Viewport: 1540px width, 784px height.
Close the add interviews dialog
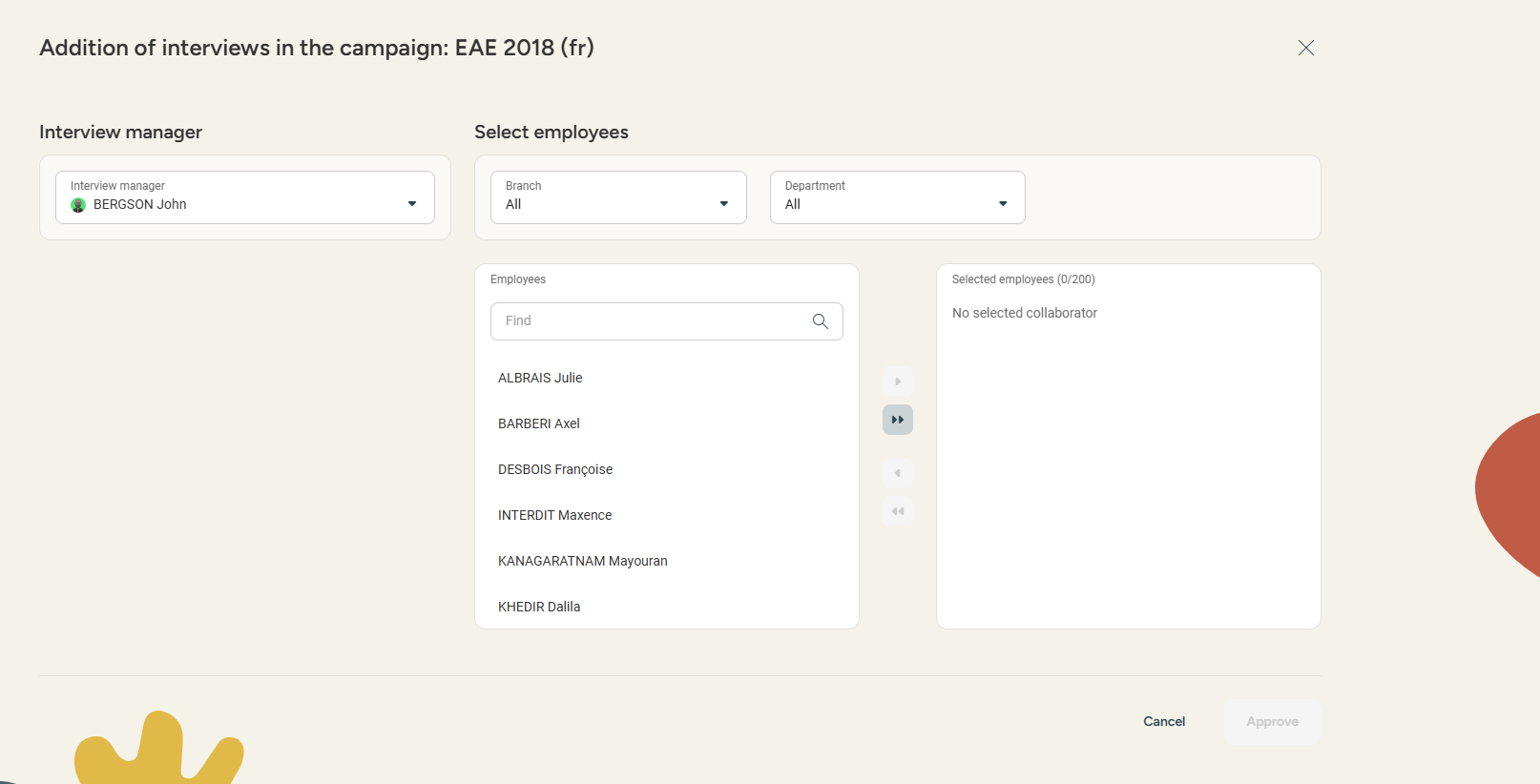(x=1306, y=48)
